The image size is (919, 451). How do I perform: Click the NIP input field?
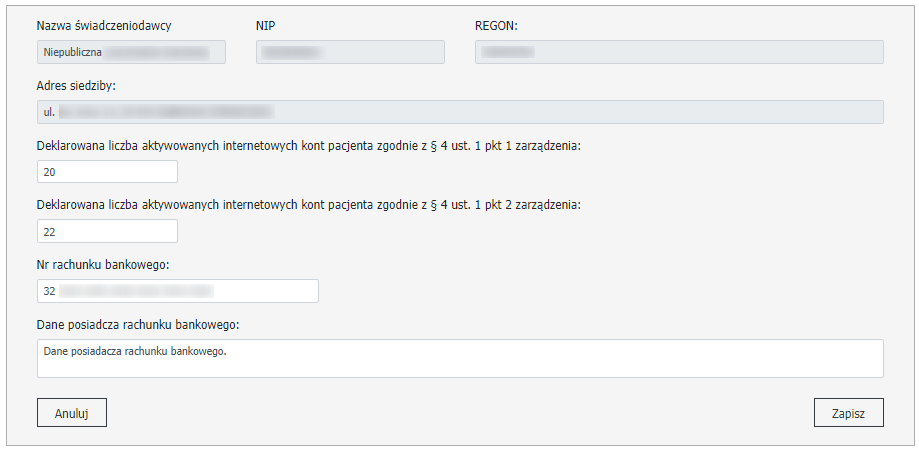(x=350, y=52)
